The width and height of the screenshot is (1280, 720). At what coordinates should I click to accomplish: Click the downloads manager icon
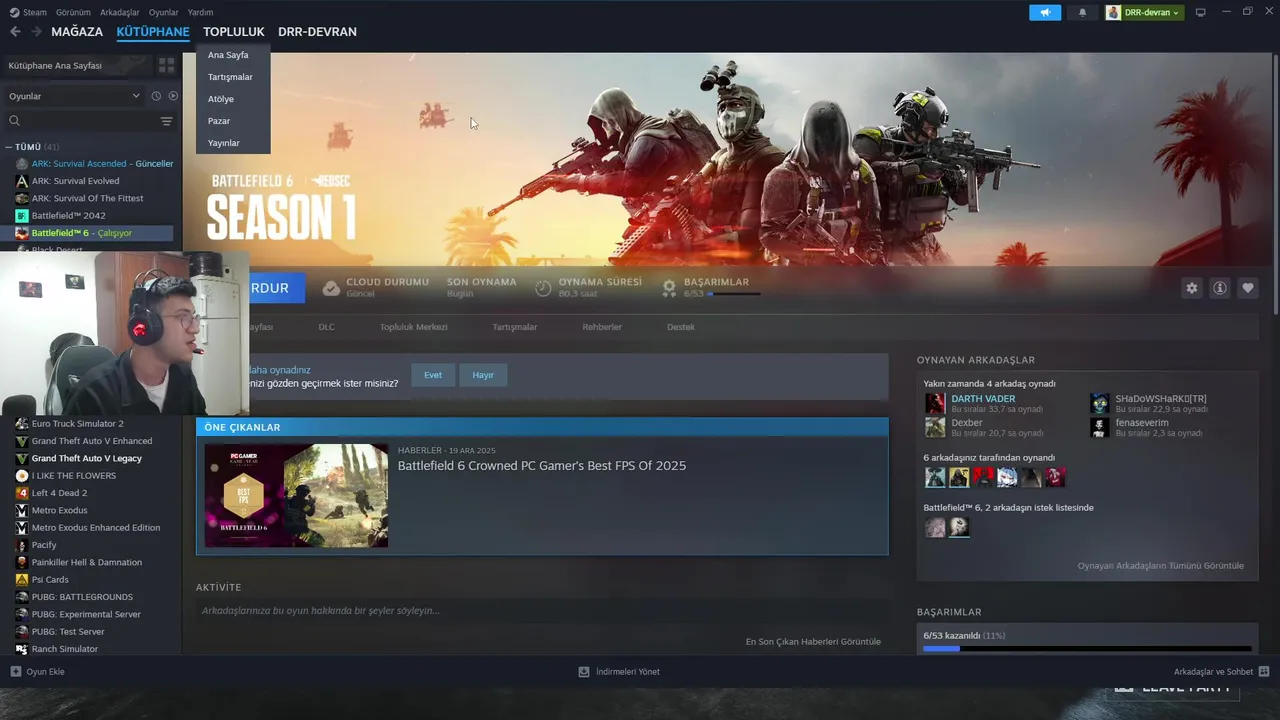[584, 671]
